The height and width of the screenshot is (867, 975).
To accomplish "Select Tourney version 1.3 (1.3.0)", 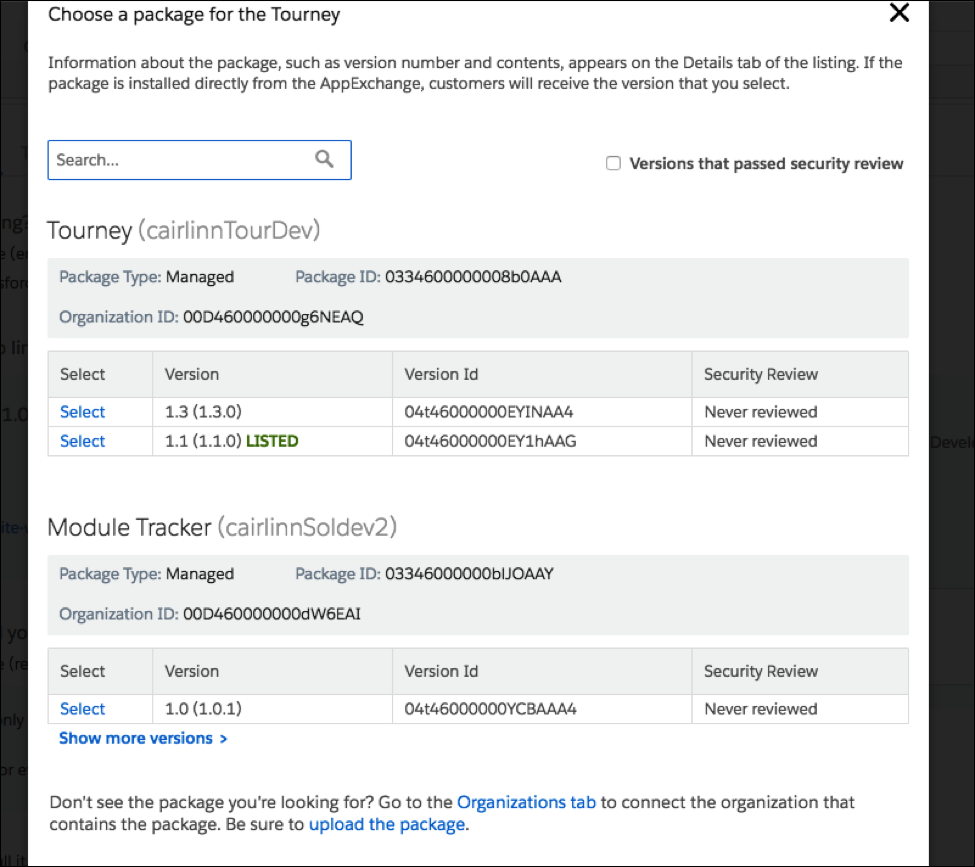I will tap(82, 412).
